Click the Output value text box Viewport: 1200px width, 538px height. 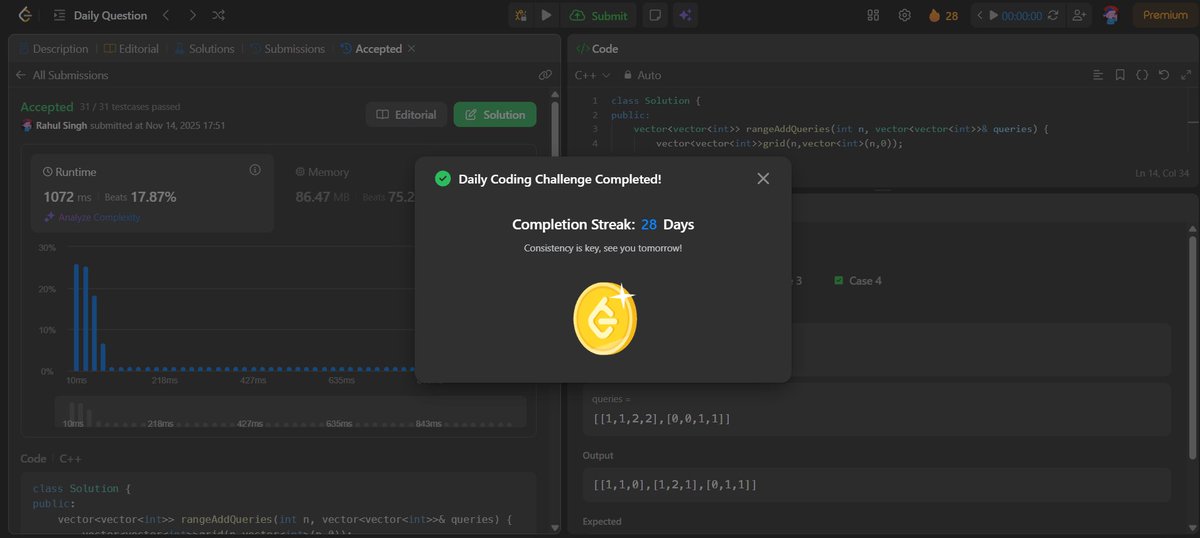coord(876,484)
